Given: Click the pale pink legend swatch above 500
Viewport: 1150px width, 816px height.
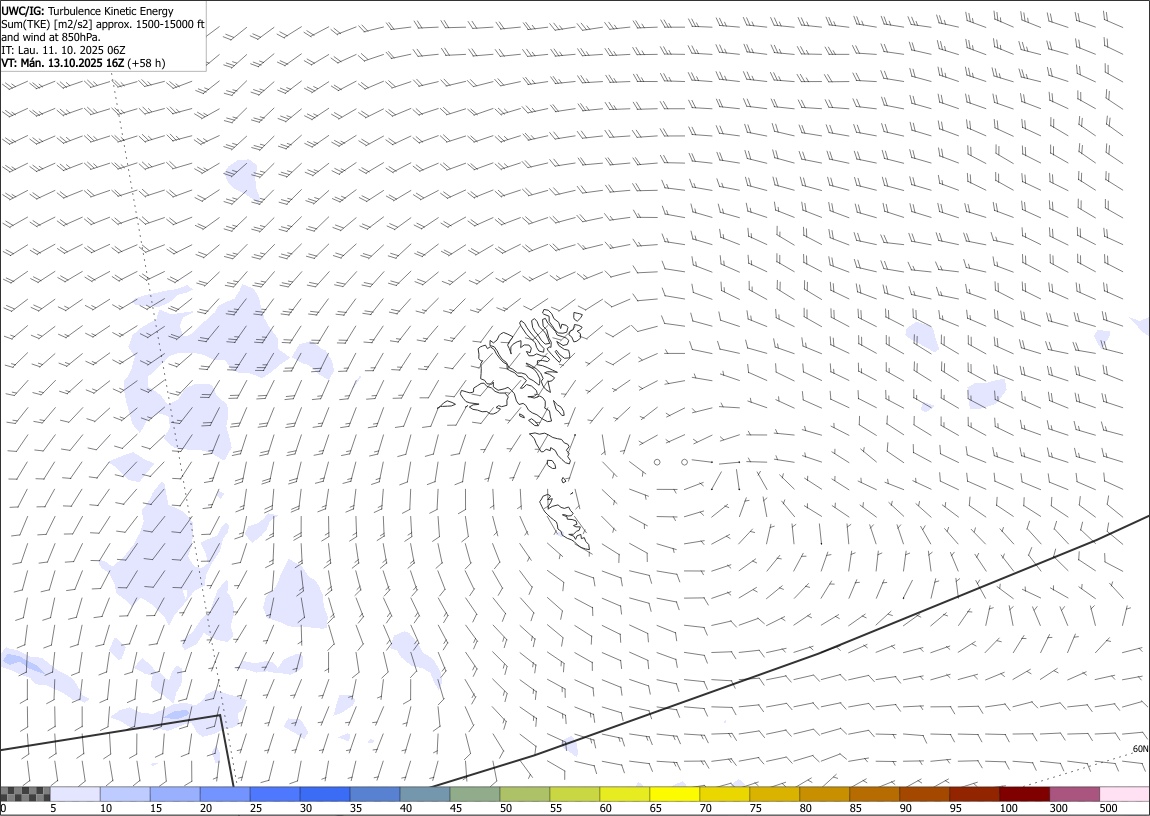Looking at the screenshot, I should [x=1125, y=794].
